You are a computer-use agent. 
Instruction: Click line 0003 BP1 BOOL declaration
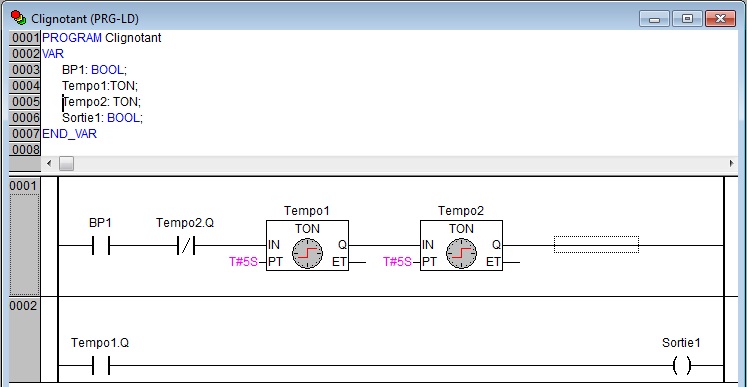pos(94,70)
